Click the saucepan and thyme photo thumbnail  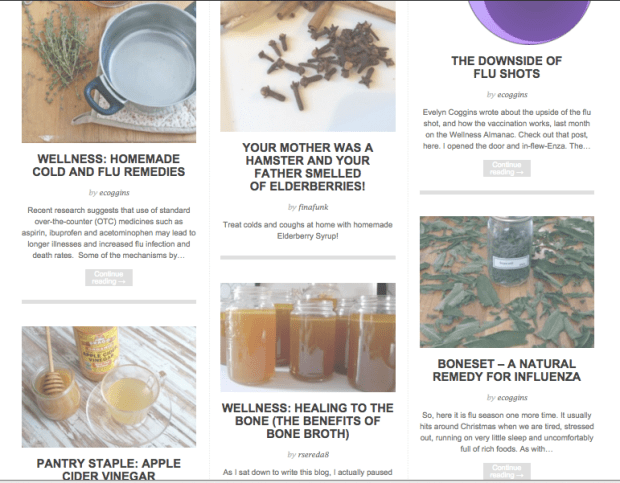109,72
